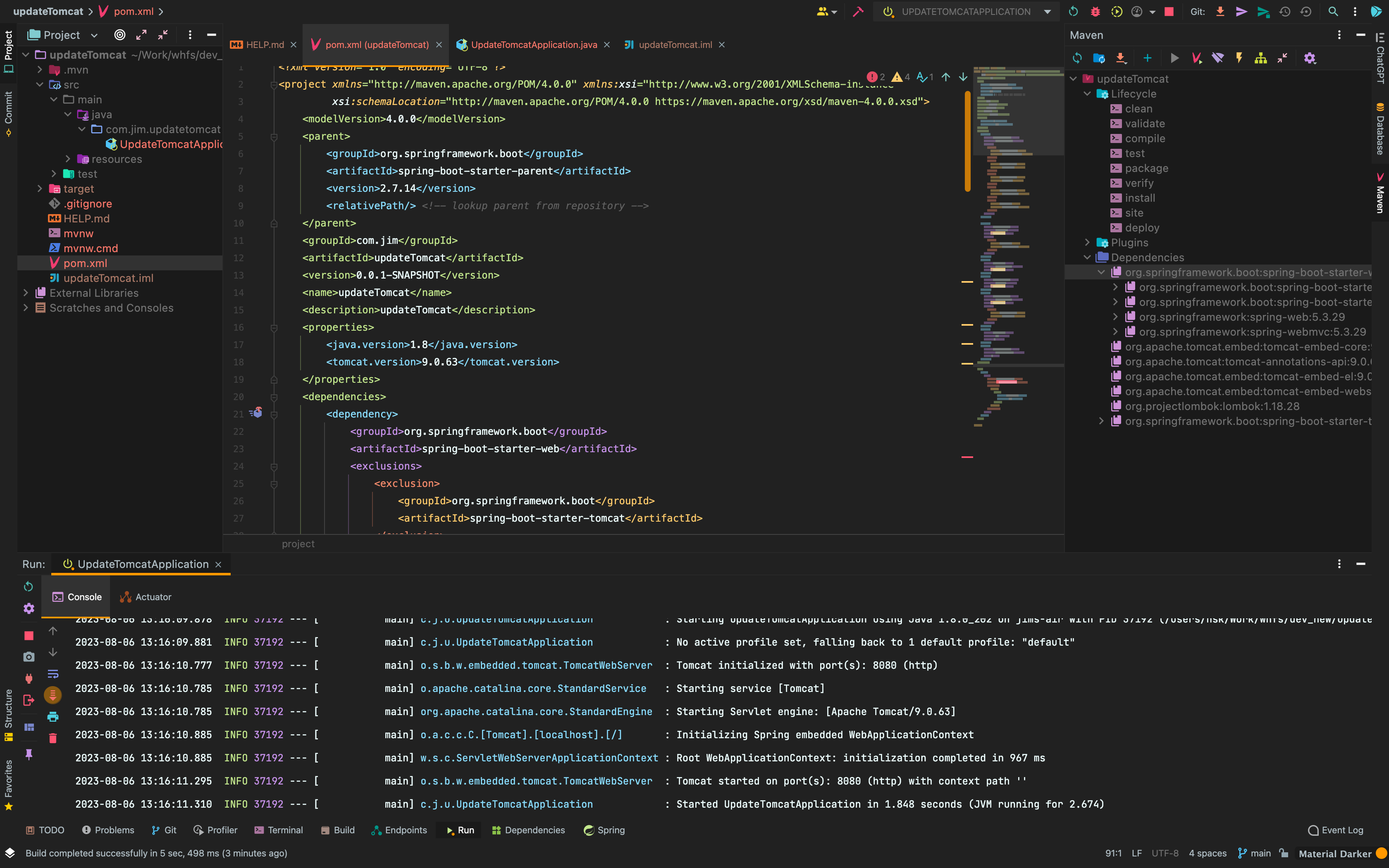Take a thread dump with the camera icon

pyautogui.click(x=28, y=656)
